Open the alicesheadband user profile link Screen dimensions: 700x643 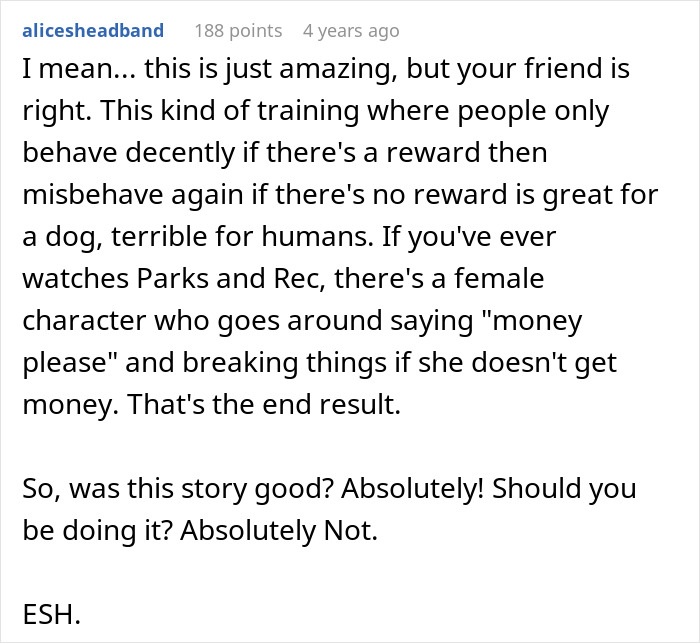tap(93, 31)
